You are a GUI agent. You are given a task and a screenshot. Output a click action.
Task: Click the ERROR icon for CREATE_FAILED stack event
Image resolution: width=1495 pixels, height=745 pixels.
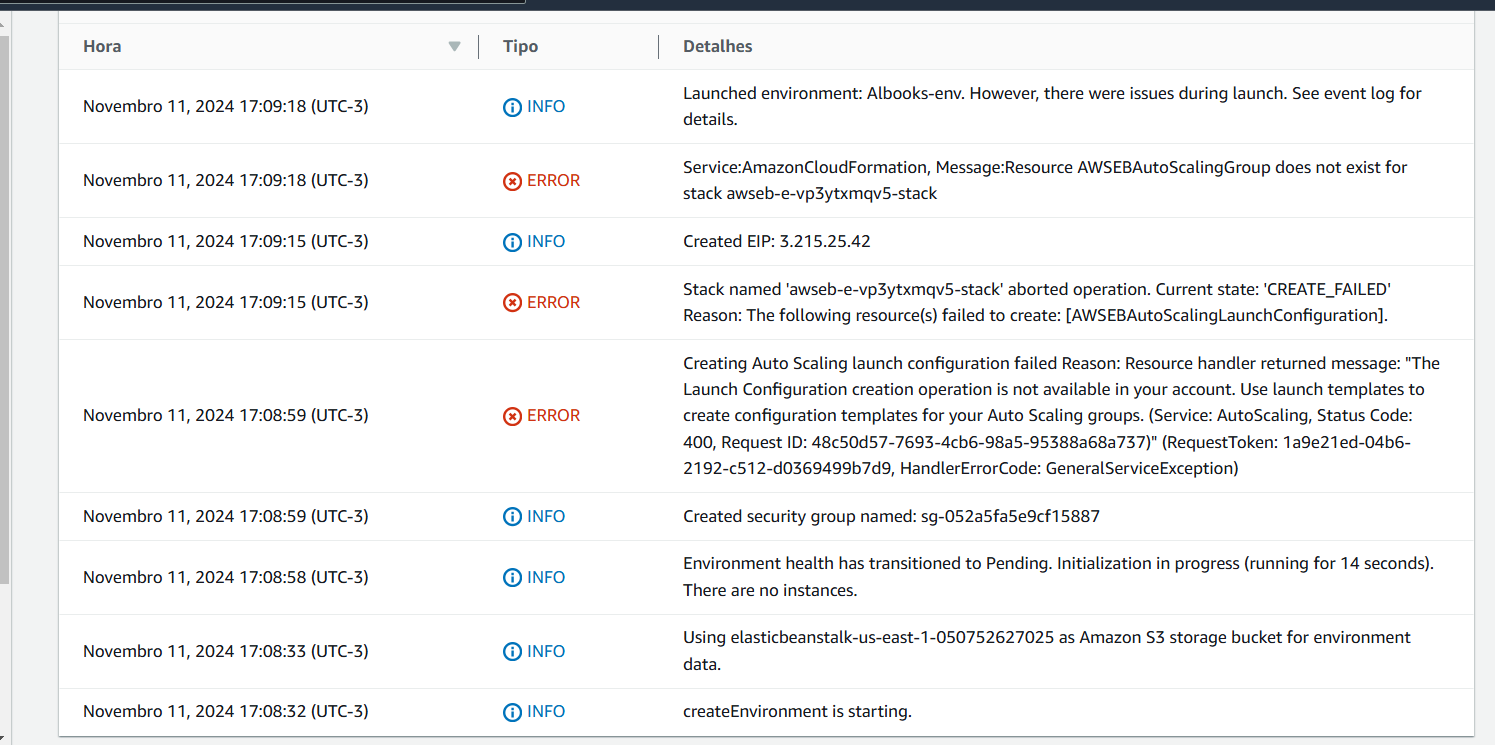(512, 302)
